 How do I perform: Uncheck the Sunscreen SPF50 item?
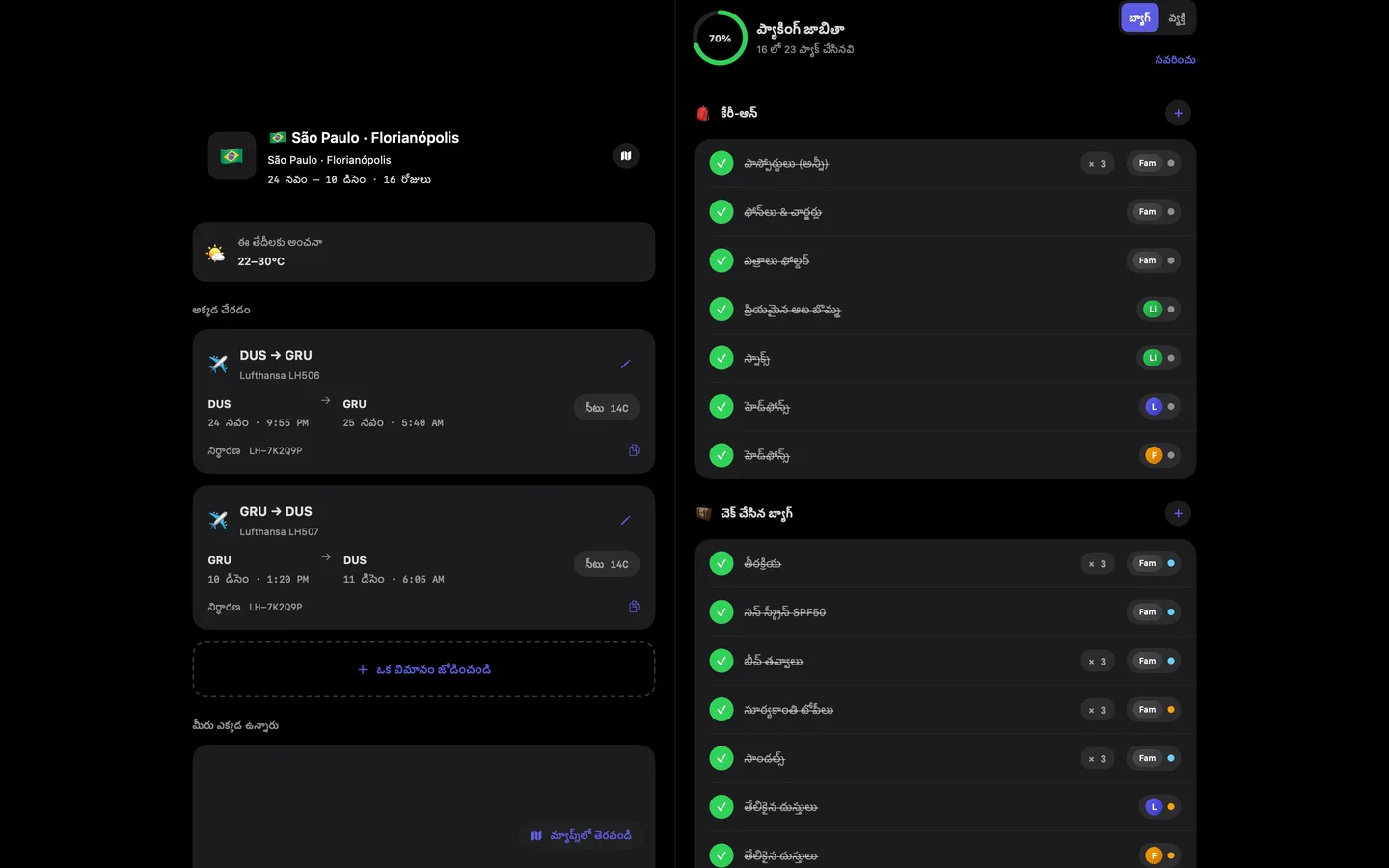(722, 611)
